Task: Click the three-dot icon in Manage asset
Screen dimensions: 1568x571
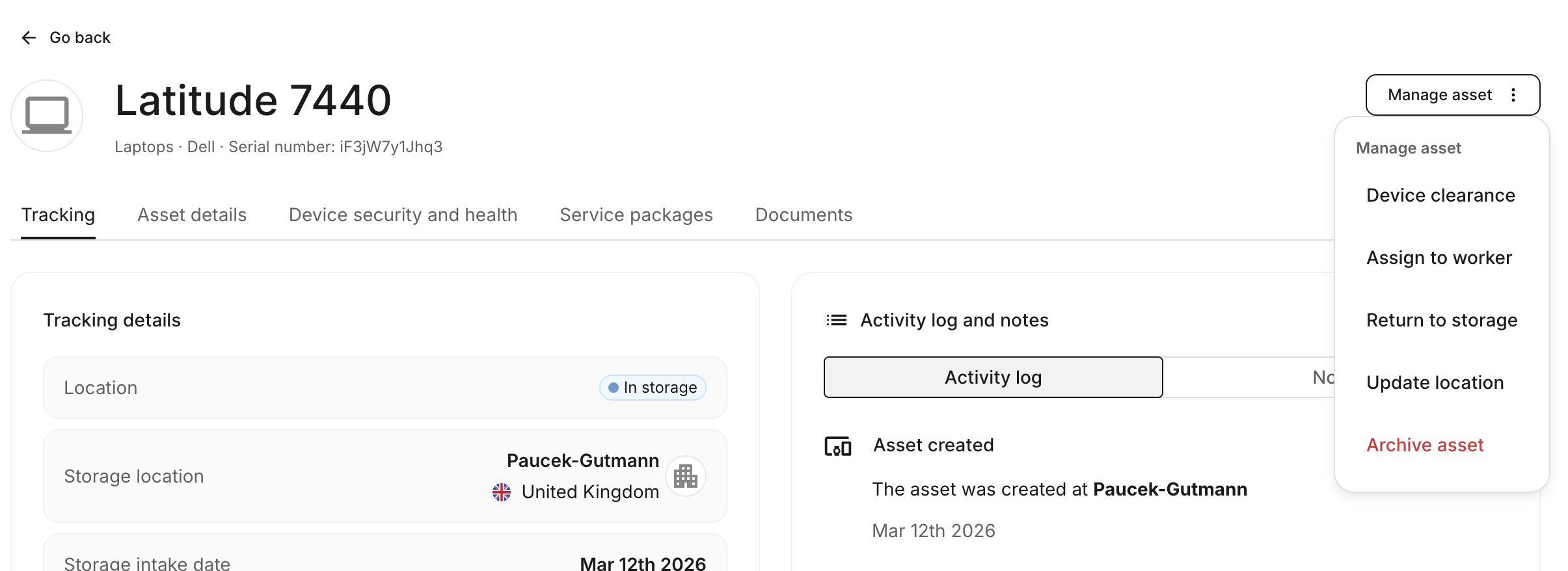Action: point(1513,95)
